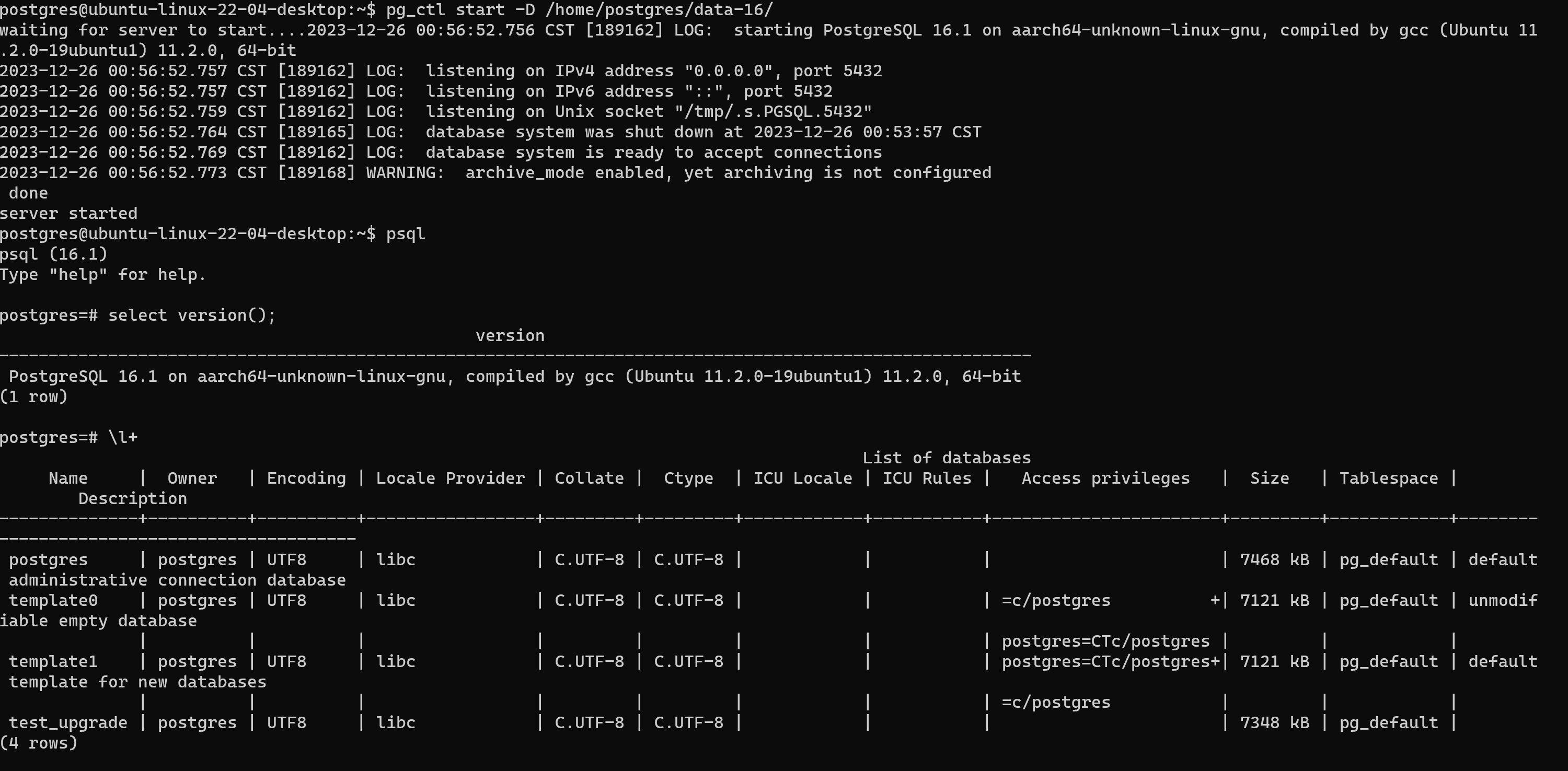Click the 'Tablespace' column header
The height and width of the screenshot is (771, 1568).
[1388, 478]
